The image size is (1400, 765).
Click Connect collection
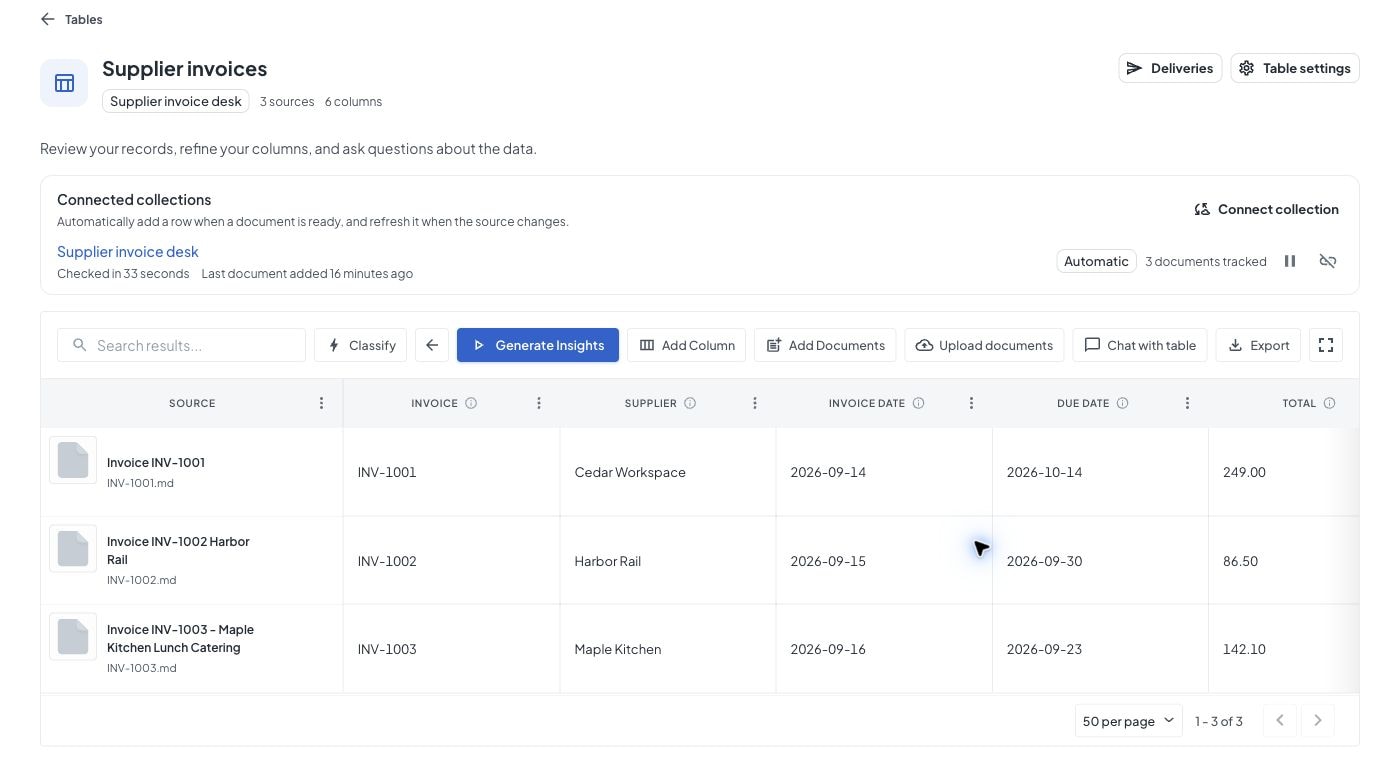[1266, 209]
